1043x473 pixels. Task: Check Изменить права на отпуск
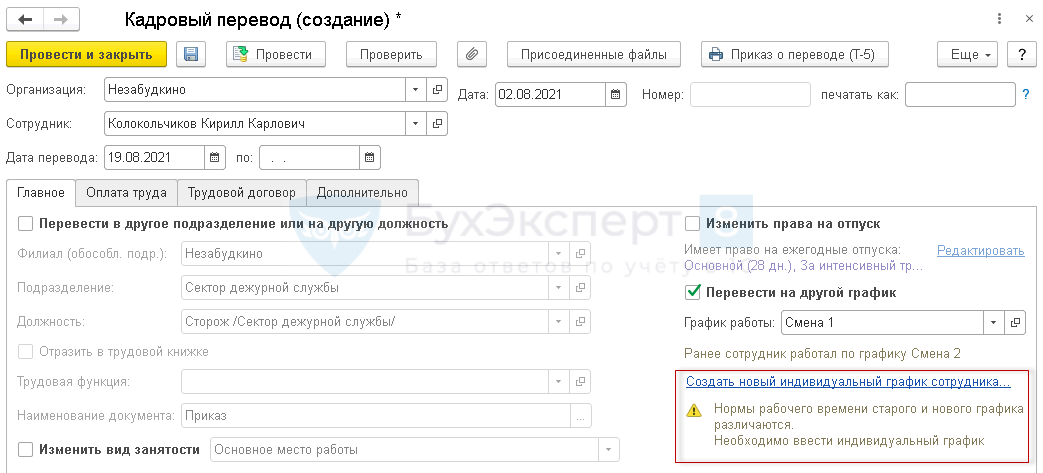(694, 224)
